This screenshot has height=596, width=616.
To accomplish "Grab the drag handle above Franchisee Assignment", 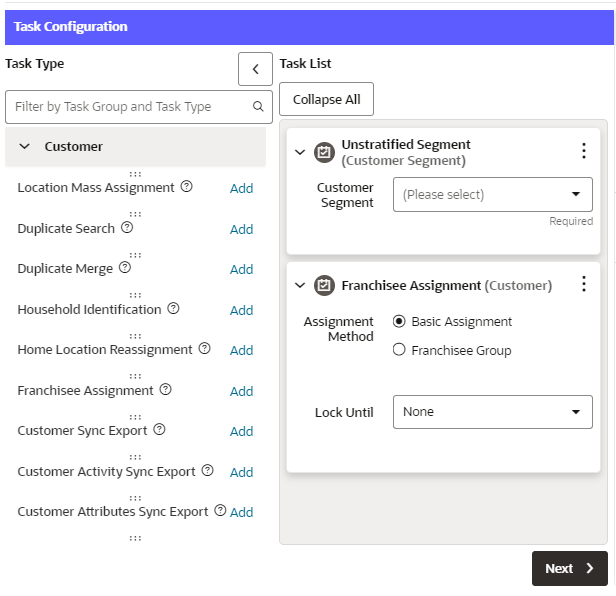I will pyautogui.click(x=135, y=376).
